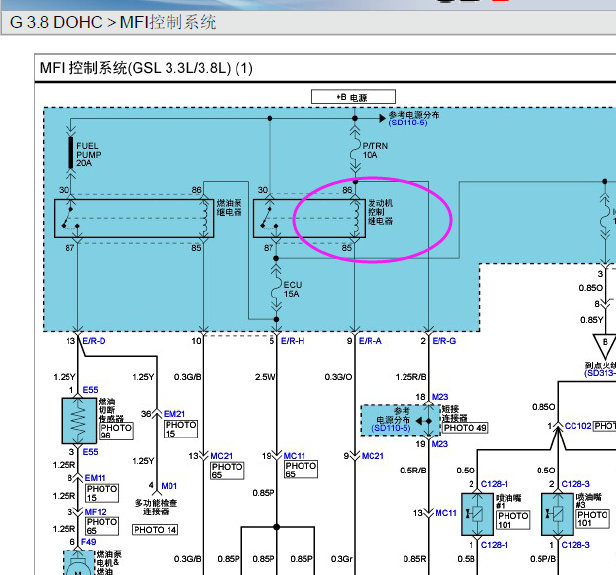This screenshot has width=616, height=575.
Task: Open the MC21 link at pin 13
Action: point(222,456)
